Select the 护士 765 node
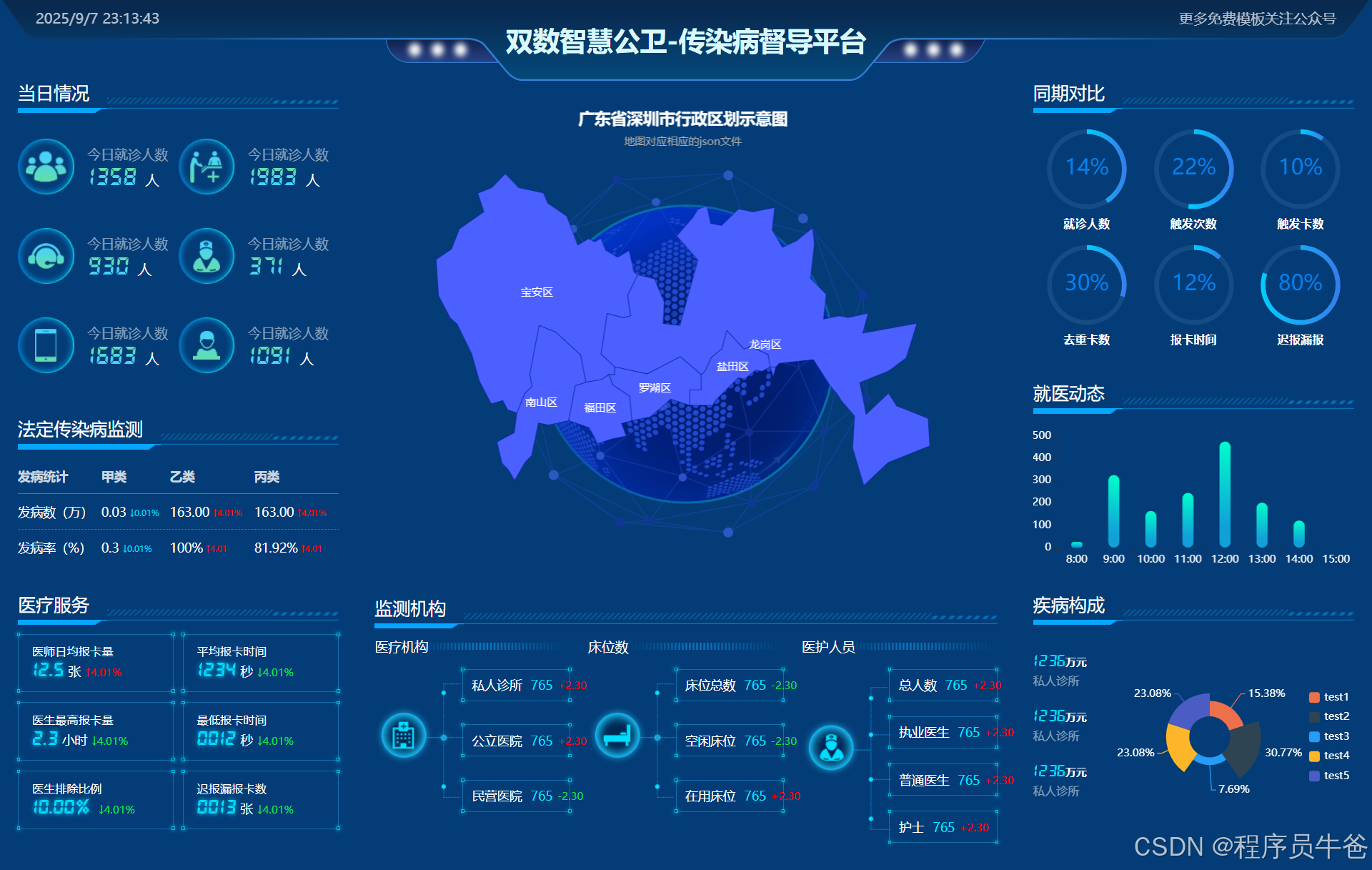Viewport: 1372px width, 870px height. point(943,827)
